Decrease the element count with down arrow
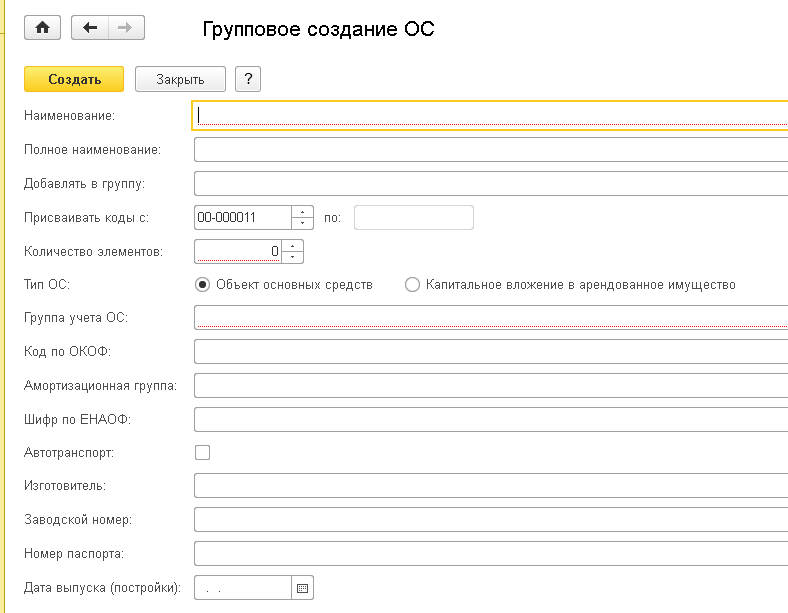788x613 pixels. (x=292, y=257)
